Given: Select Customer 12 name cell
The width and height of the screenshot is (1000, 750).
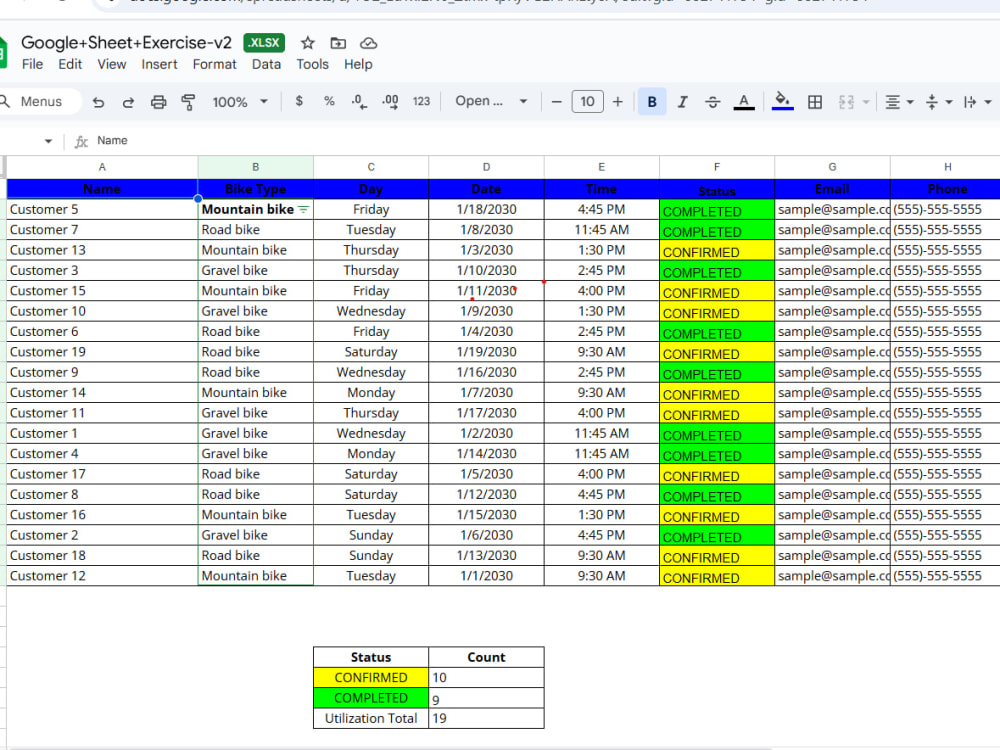Looking at the screenshot, I should pos(102,576).
